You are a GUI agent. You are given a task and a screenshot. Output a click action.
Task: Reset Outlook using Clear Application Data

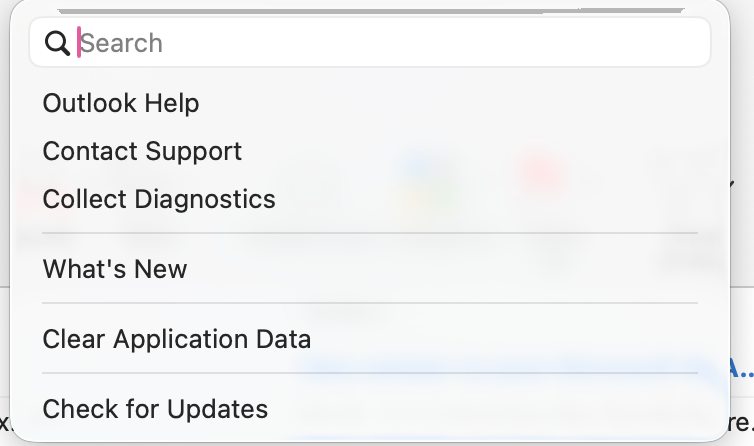177,339
